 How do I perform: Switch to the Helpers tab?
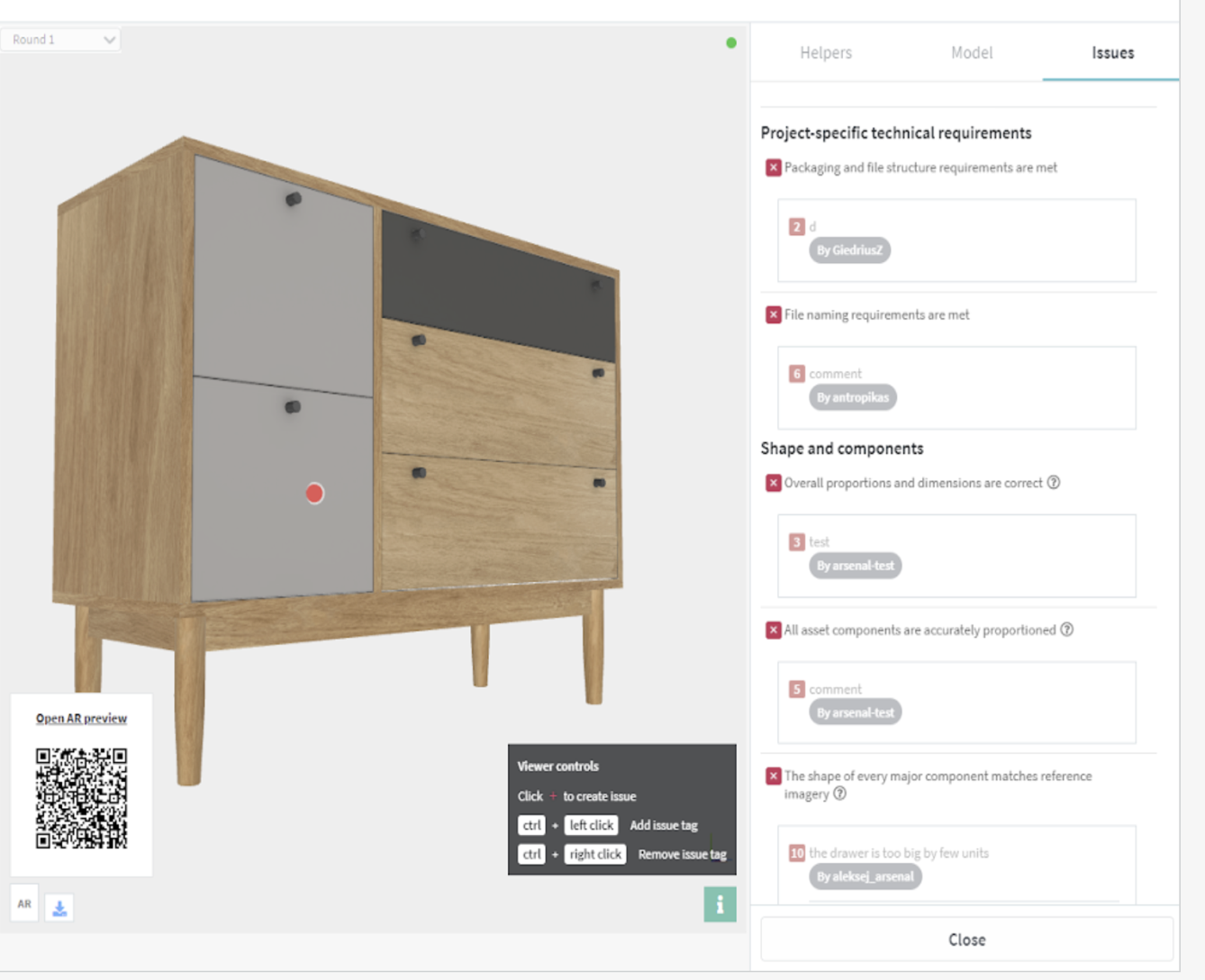(x=825, y=53)
